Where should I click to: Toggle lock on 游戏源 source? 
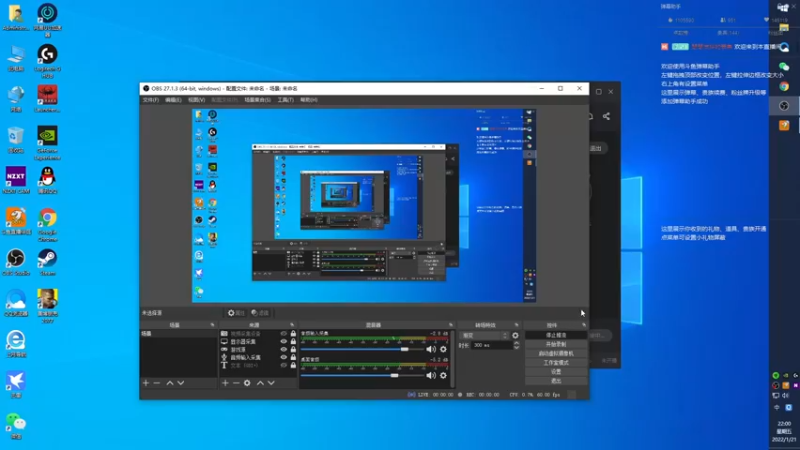[x=293, y=349]
